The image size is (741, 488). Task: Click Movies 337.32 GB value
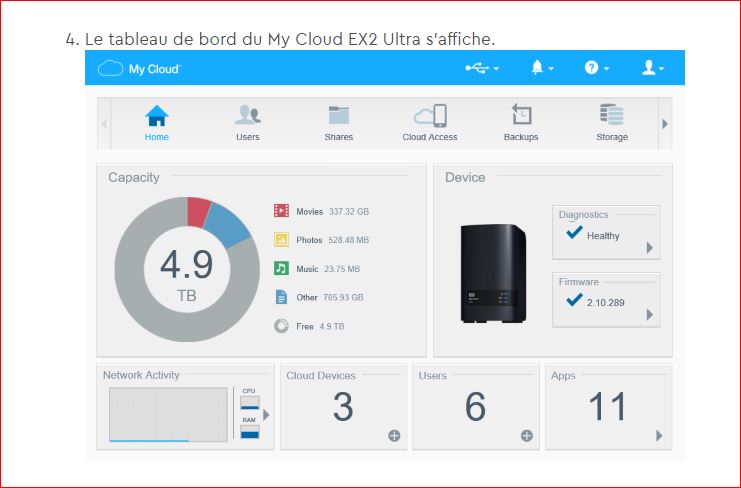click(x=349, y=212)
